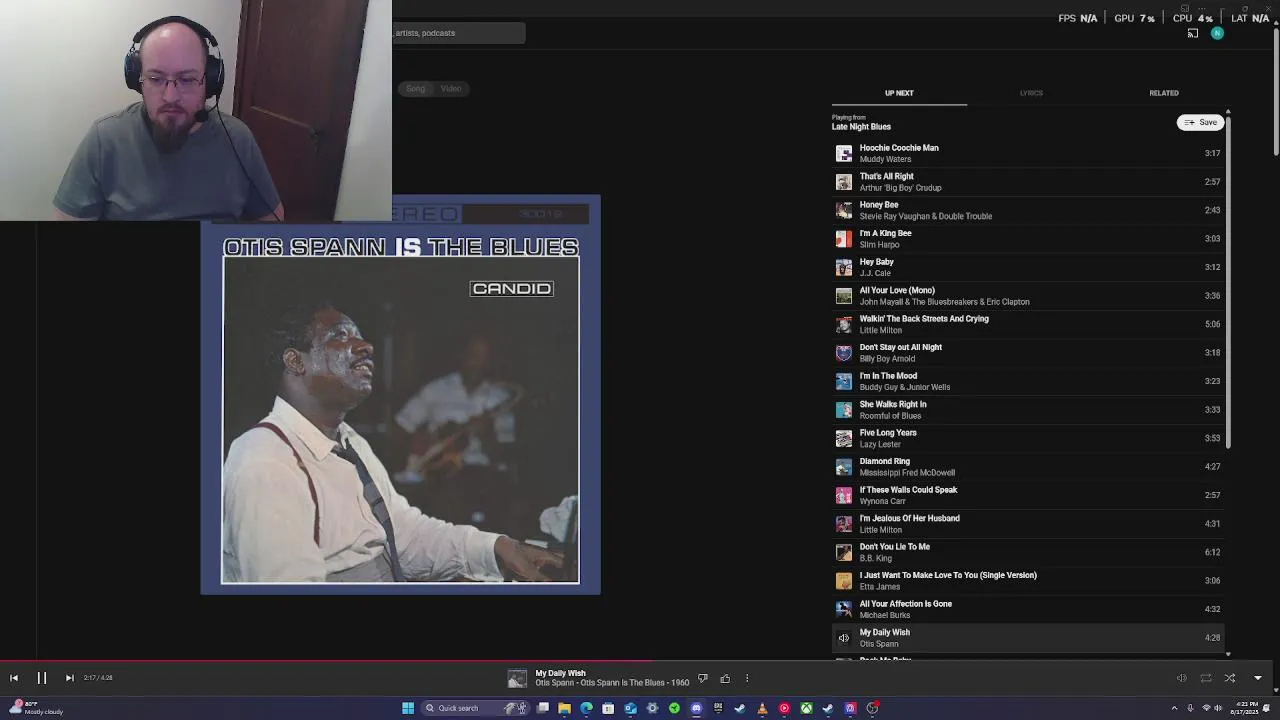Play She Walks Right In by Roomful of Blues
Image resolution: width=1280 pixels, height=720 pixels.
[1027, 410]
